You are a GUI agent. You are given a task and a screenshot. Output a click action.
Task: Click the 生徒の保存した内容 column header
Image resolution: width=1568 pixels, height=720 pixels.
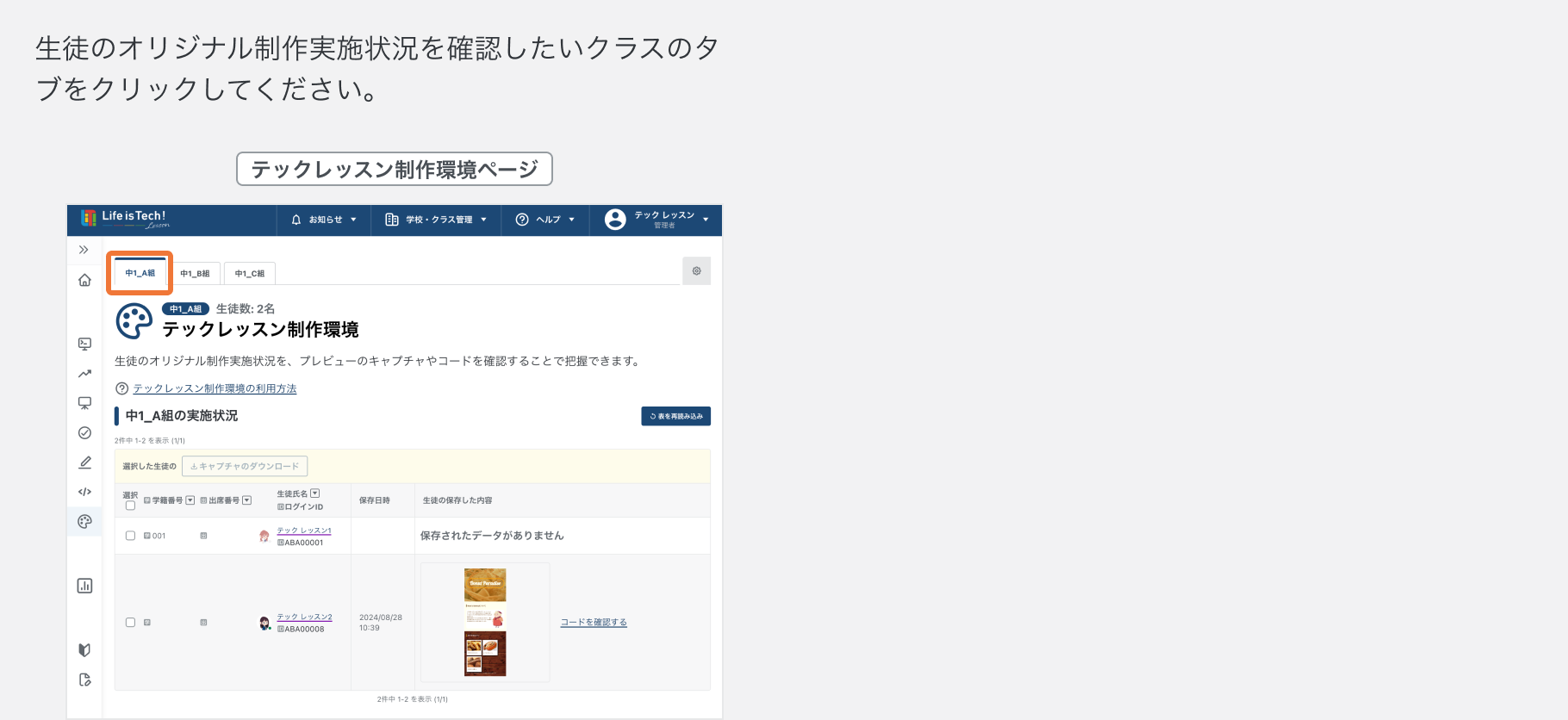point(457,500)
